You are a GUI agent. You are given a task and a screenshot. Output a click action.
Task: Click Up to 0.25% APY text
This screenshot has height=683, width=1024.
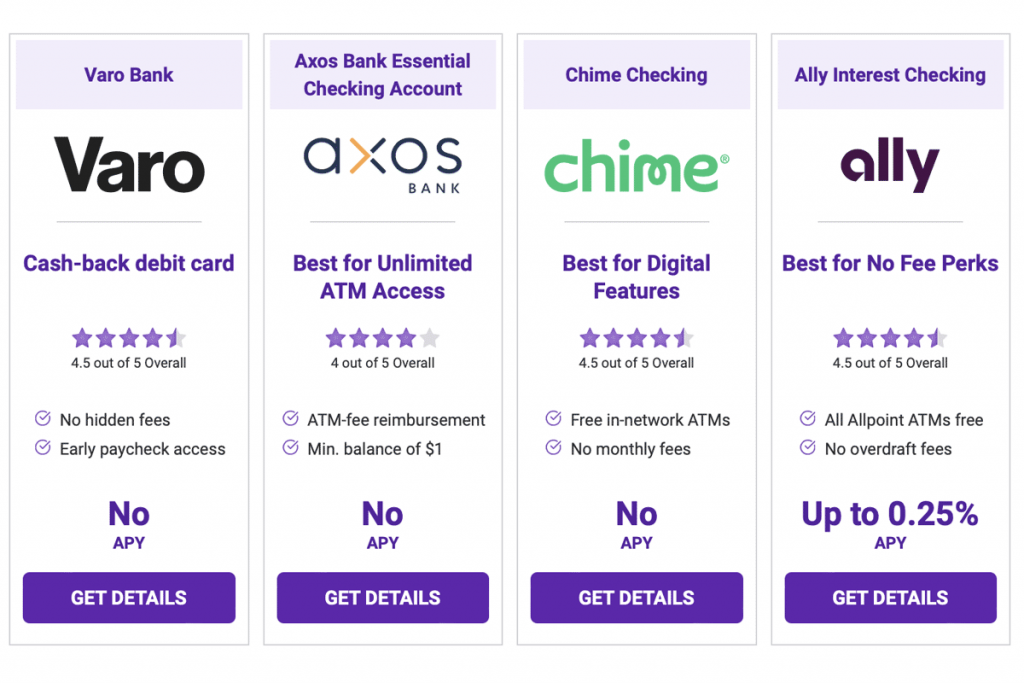890,513
